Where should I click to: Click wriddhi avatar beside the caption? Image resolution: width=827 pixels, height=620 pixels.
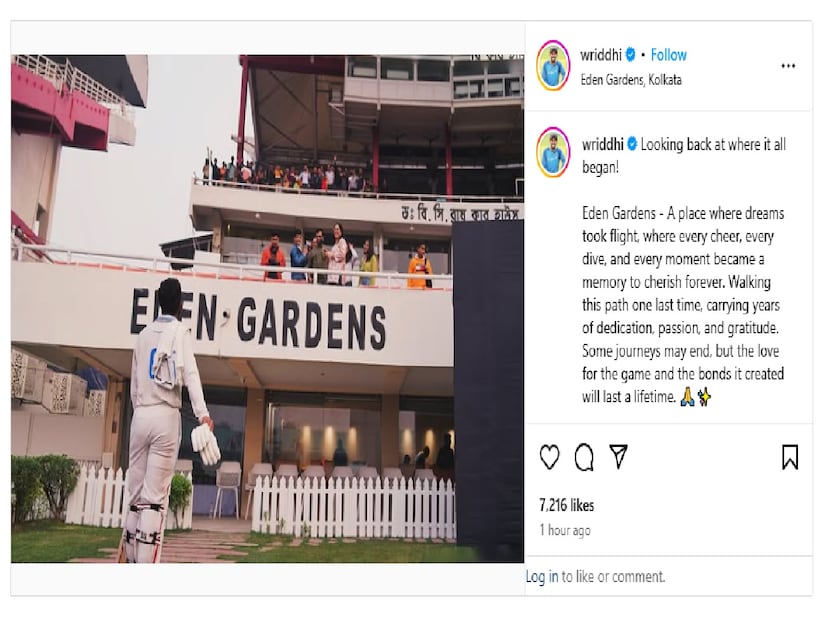(553, 152)
